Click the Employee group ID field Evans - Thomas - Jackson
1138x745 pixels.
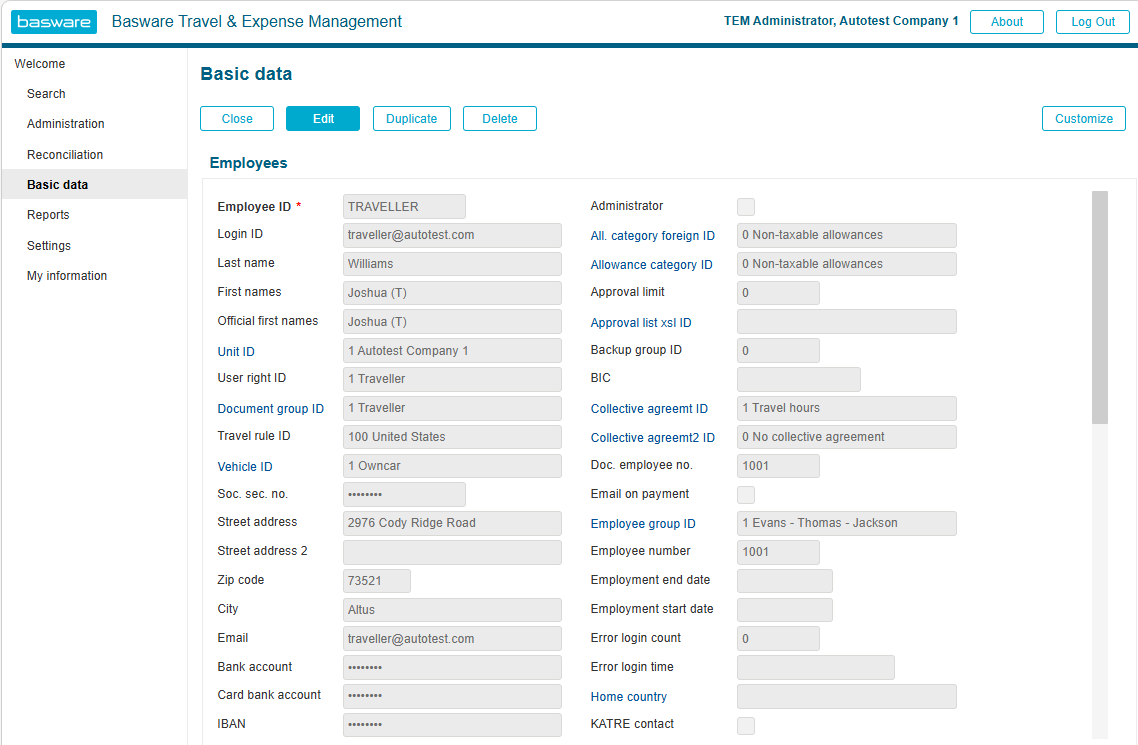pos(847,523)
